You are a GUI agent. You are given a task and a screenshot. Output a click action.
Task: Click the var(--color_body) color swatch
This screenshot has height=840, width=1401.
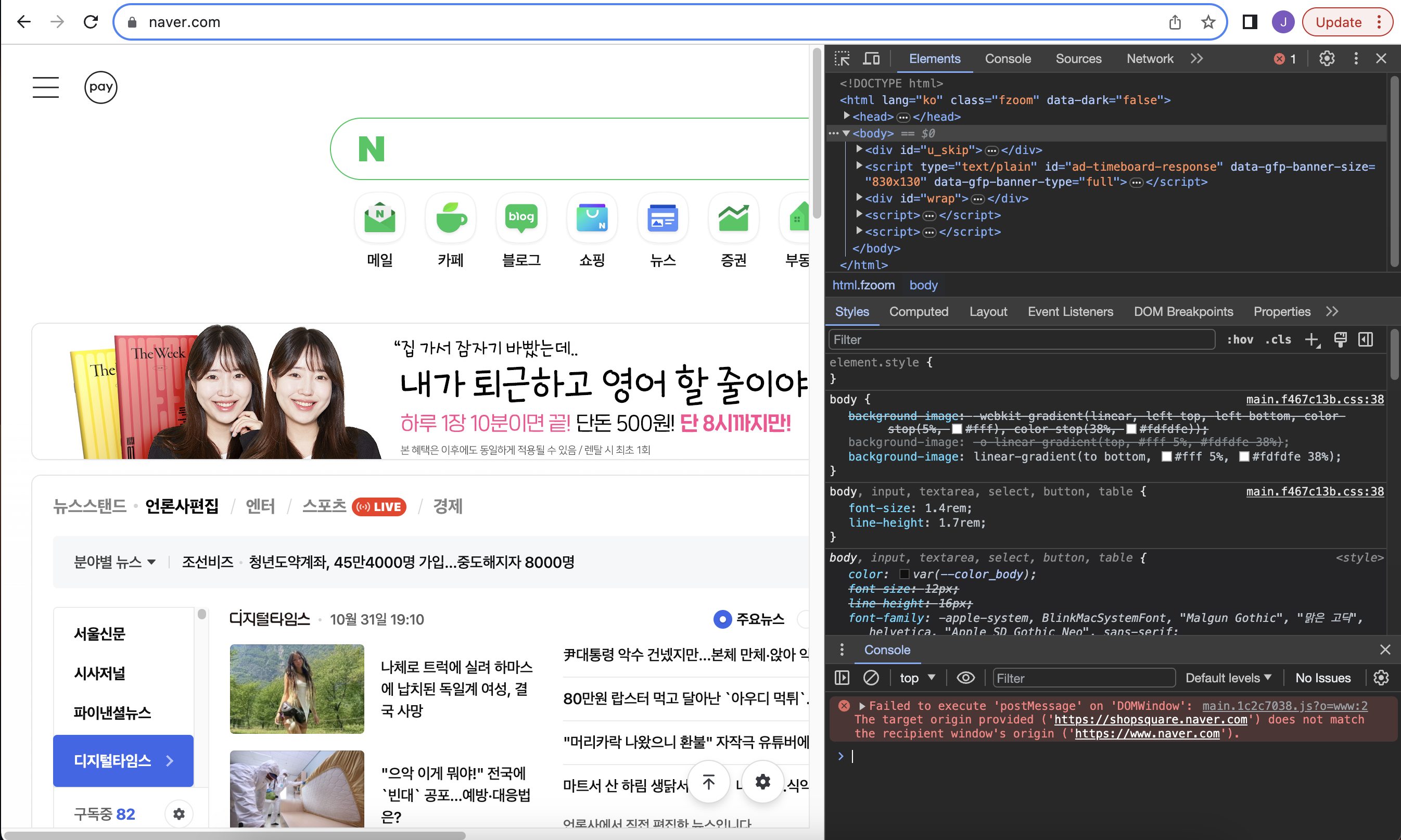pos(904,574)
